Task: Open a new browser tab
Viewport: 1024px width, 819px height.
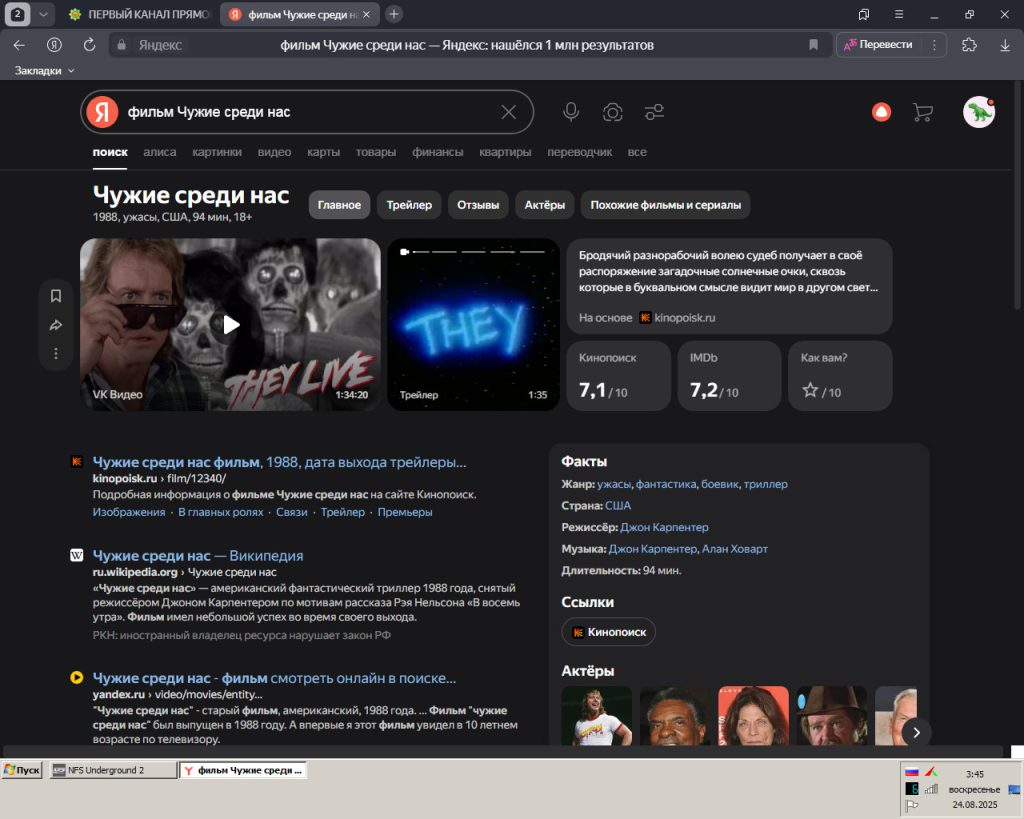Action: pyautogui.click(x=394, y=14)
